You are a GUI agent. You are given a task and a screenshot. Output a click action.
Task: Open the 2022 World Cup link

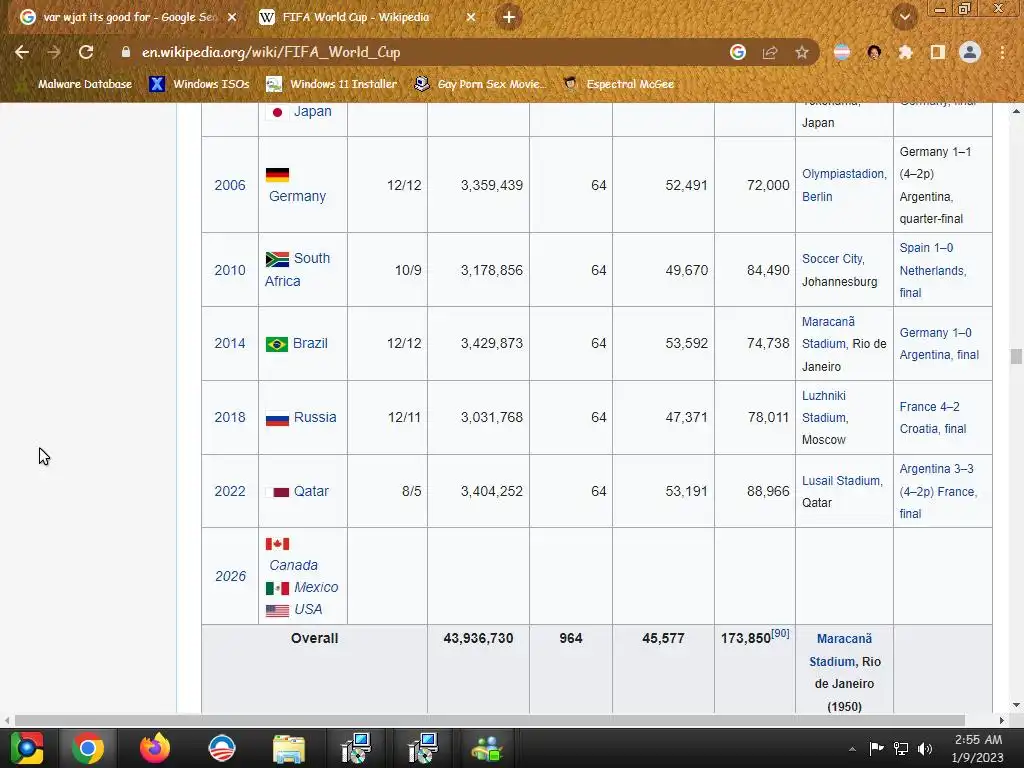(230, 490)
